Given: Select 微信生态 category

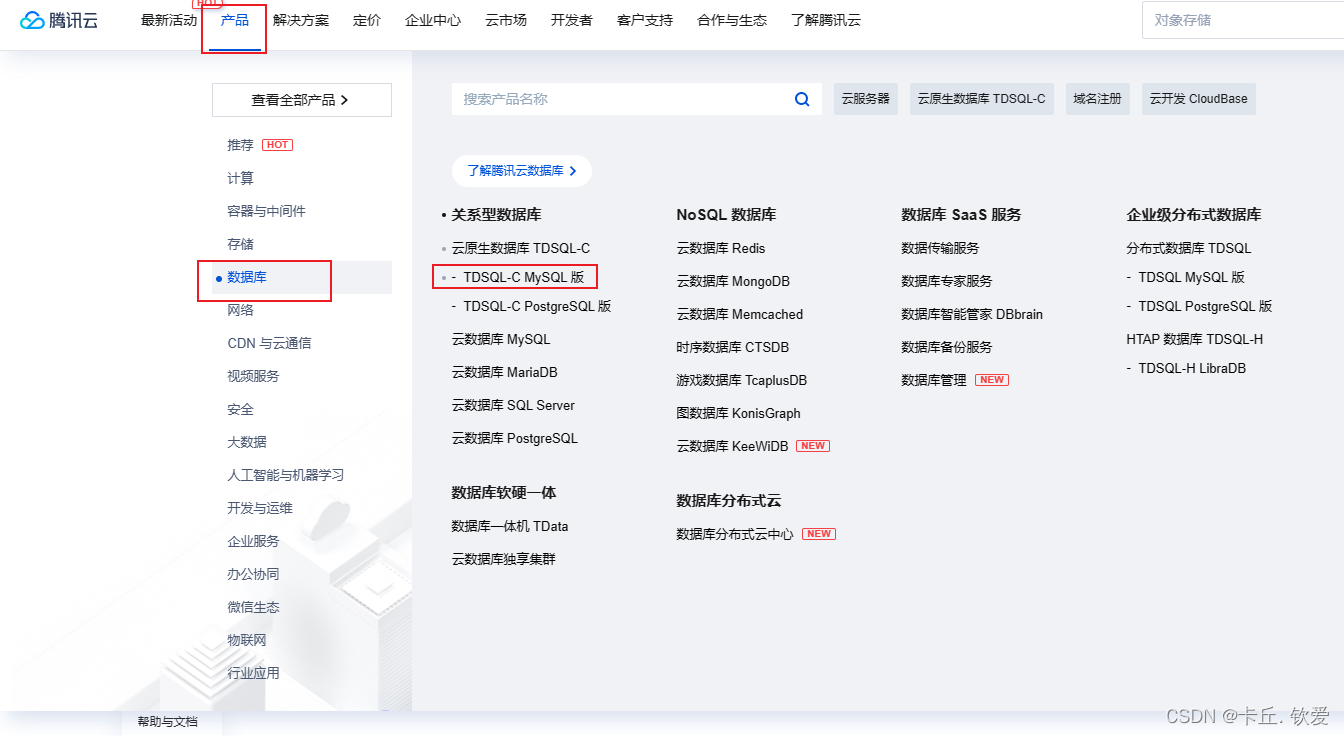Looking at the screenshot, I should (x=253, y=607).
